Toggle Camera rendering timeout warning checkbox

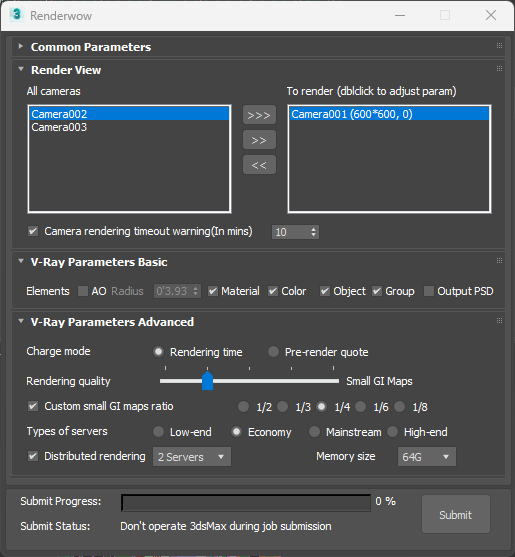click(x=33, y=231)
